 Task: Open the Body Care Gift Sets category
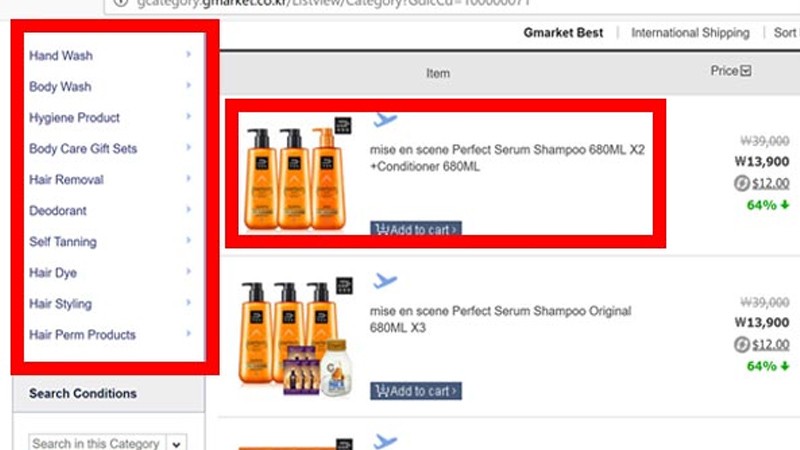tap(83, 148)
